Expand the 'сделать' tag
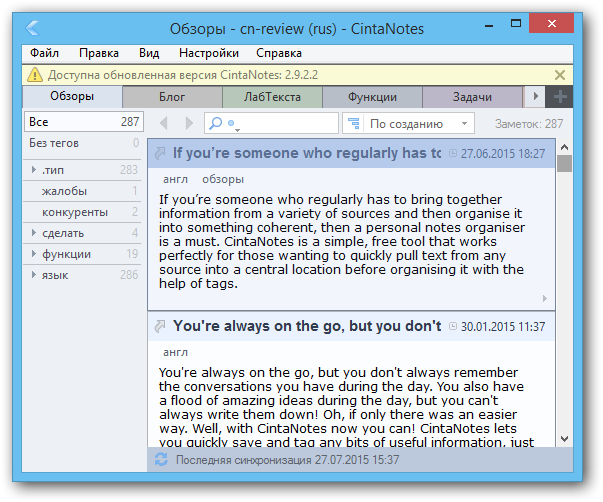 [x=34, y=233]
